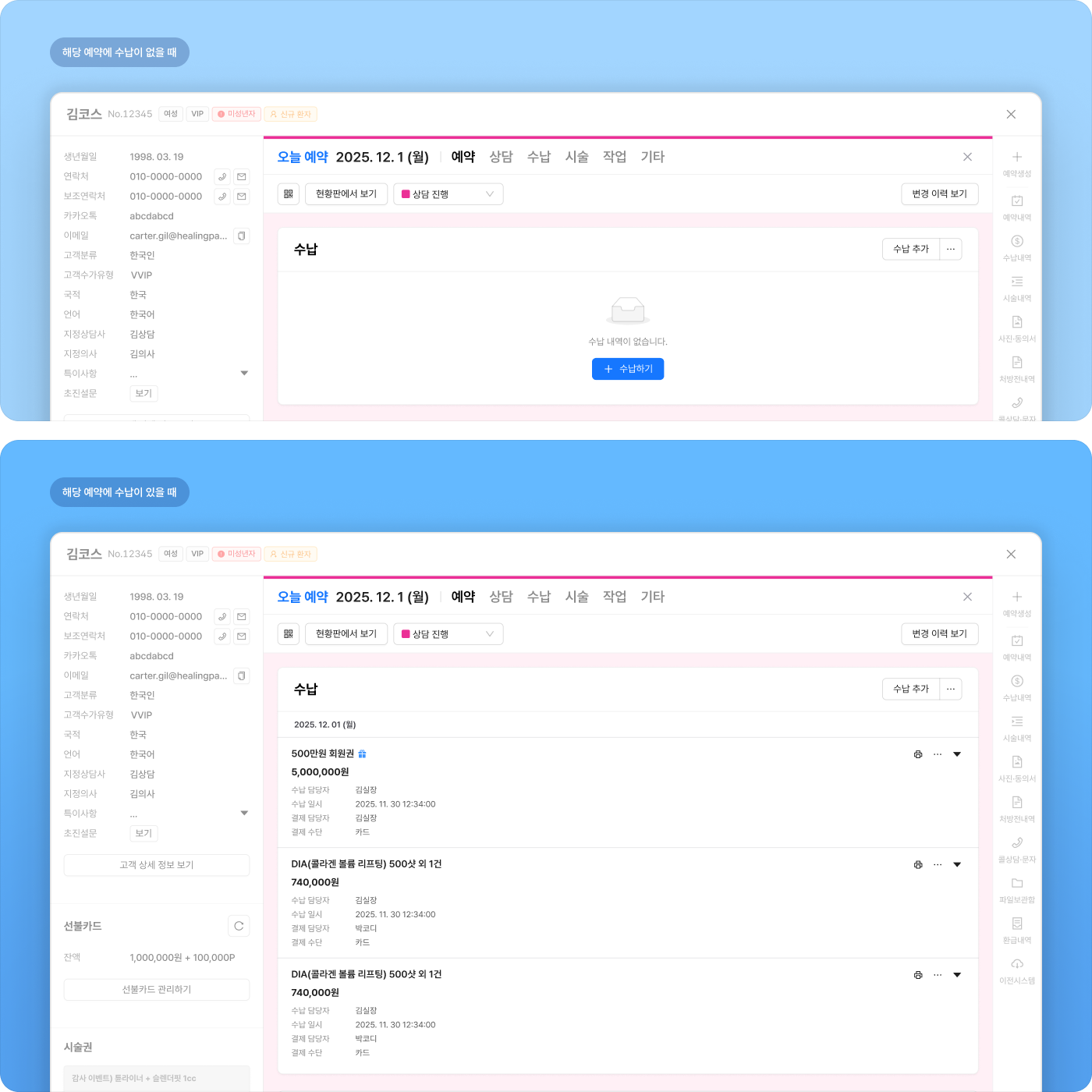The width and height of the screenshot is (1092, 1092).
Task: Click the 연락처 phone icon in lower panel
Action: click(222, 617)
